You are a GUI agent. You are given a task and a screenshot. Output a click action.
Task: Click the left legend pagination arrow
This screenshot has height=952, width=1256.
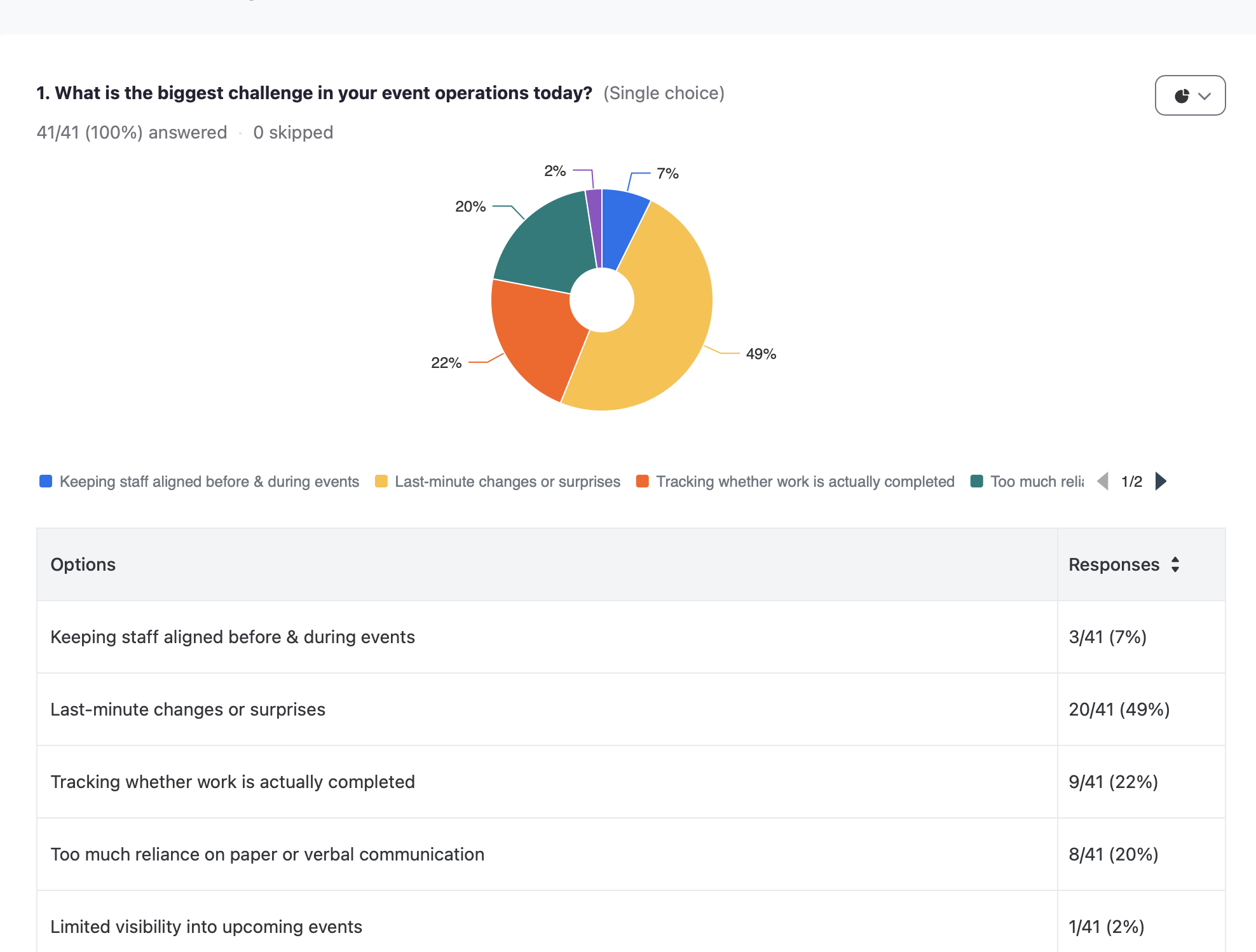1103,481
